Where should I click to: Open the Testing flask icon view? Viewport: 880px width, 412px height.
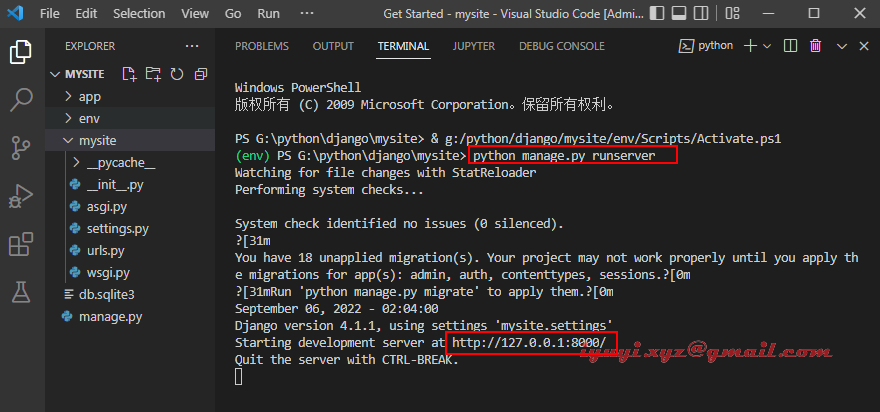pyautogui.click(x=22, y=292)
